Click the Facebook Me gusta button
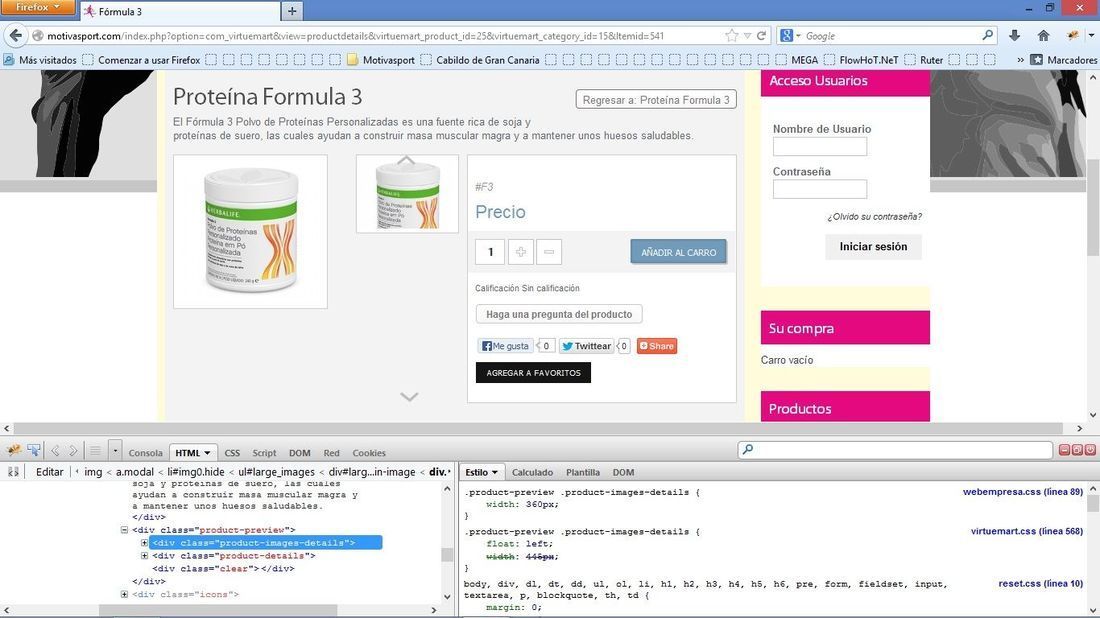The image size is (1100, 618). pos(506,346)
